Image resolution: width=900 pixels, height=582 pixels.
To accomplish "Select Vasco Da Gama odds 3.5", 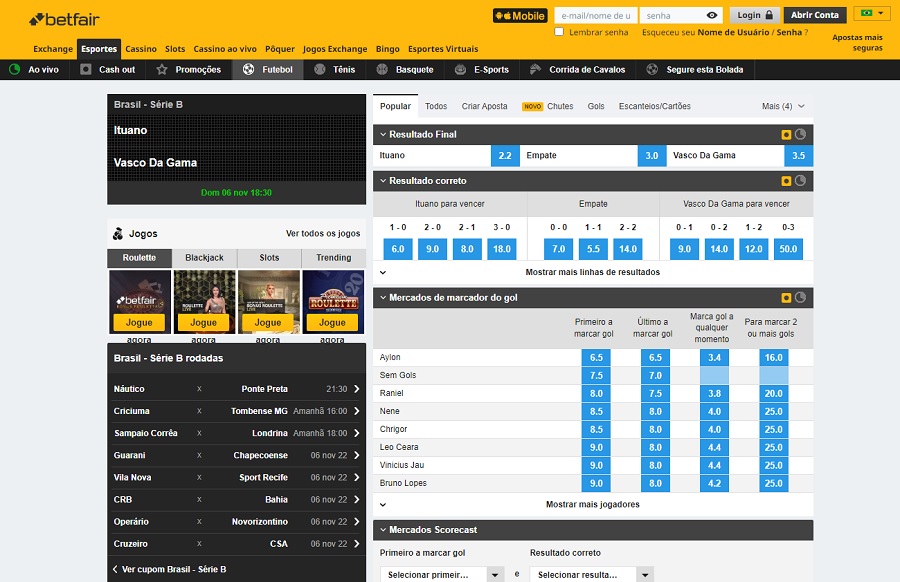I will point(798,156).
